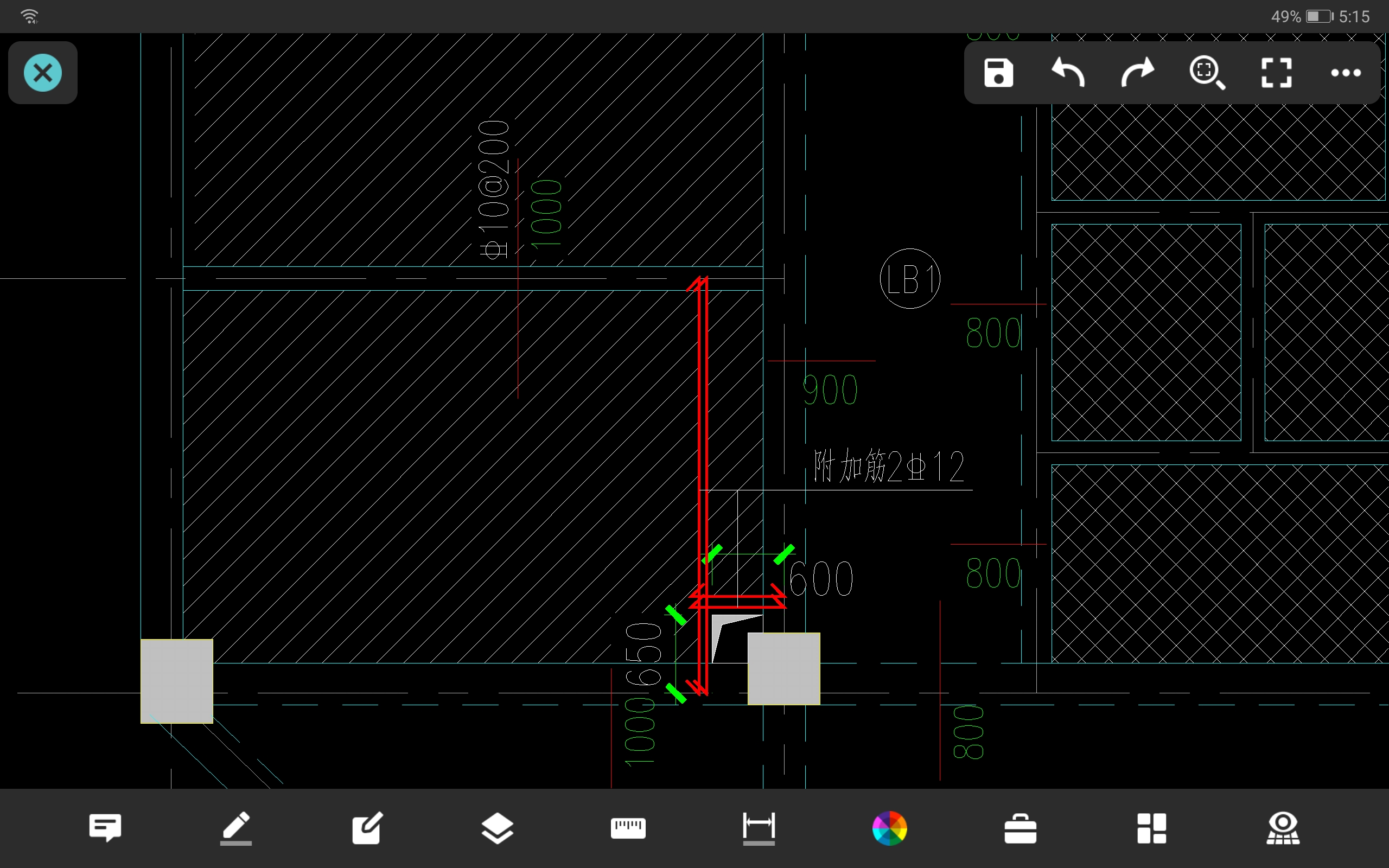The height and width of the screenshot is (868, 1389).
Task: Select the rotated white dimension text 650
Action: [644, 654]
